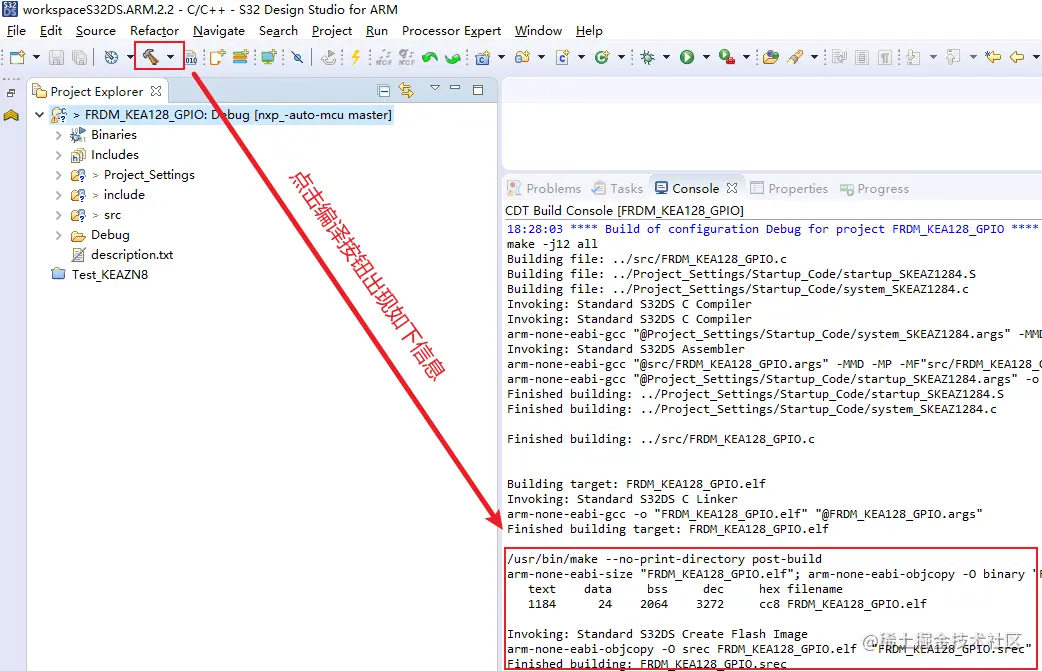Click the New C/C++ Project icon
Viewport: 1042px width, 671px height.
(482, 58)
